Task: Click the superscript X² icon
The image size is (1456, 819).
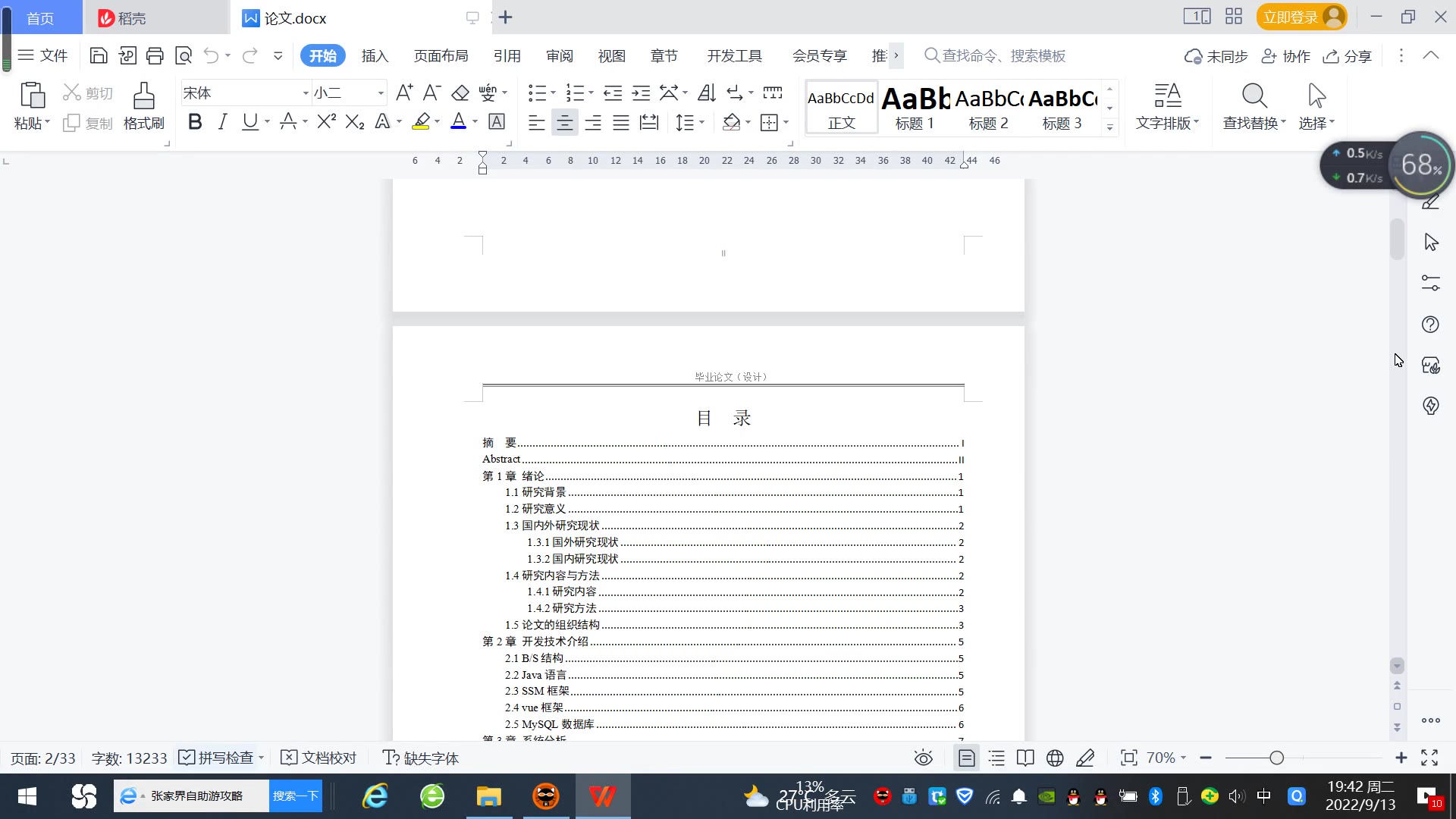Action: click(x=326, y=122)
